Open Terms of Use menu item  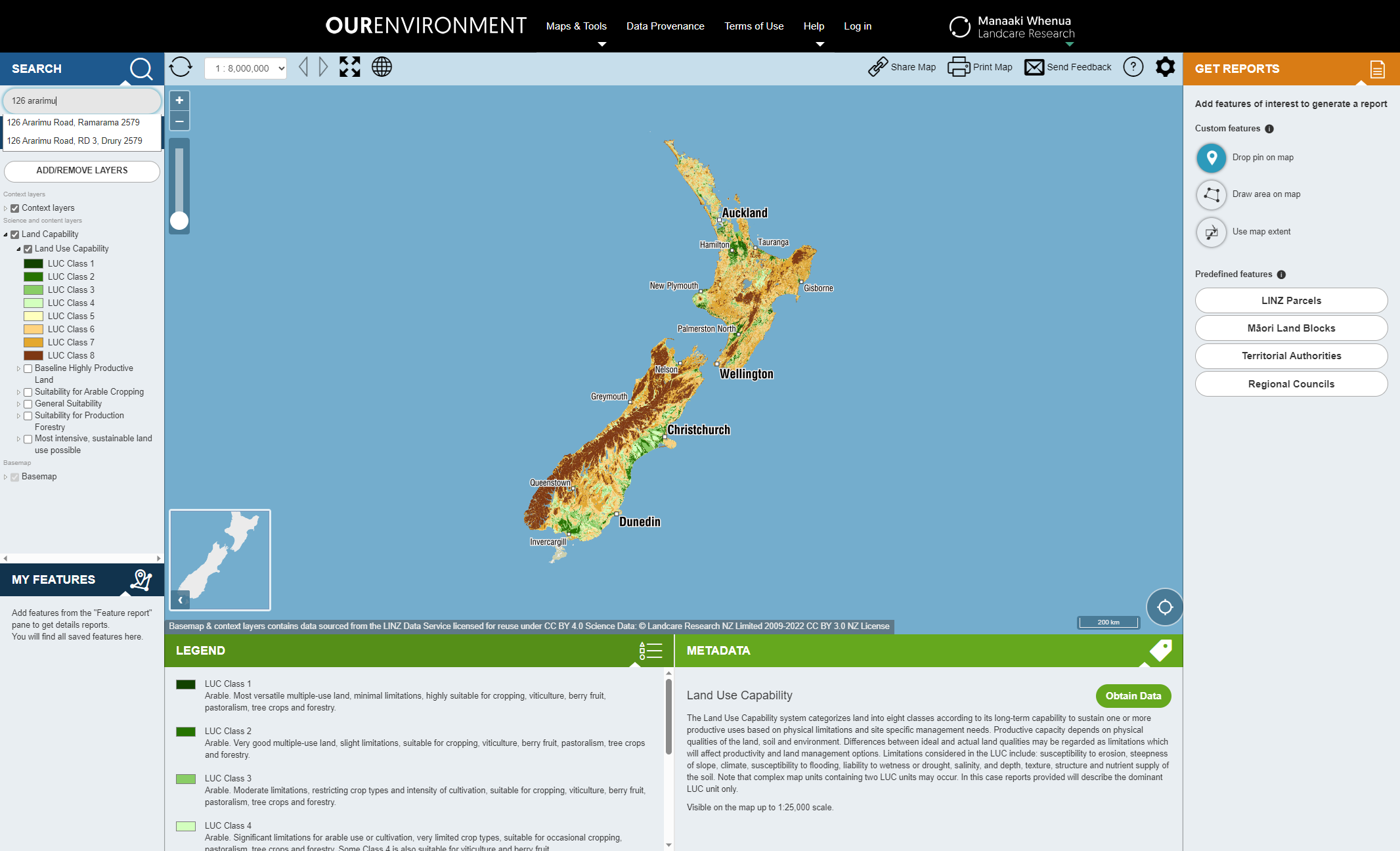pyautogui.click(x=754, y=26)
